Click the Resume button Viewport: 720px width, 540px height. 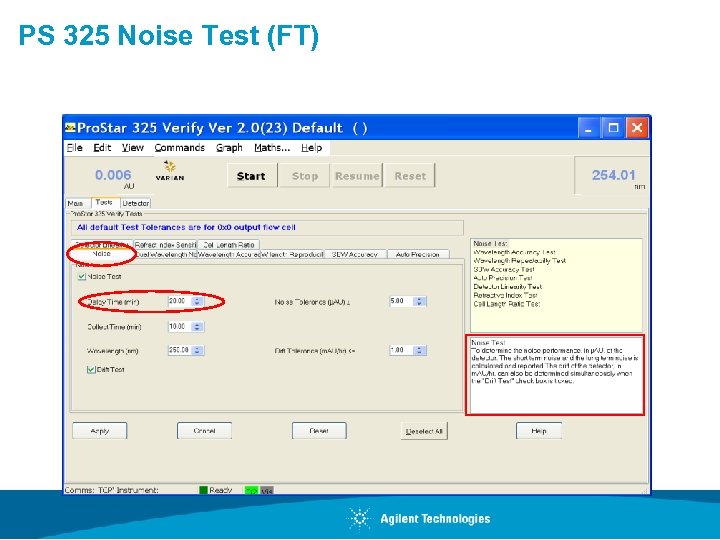(357, 176)
